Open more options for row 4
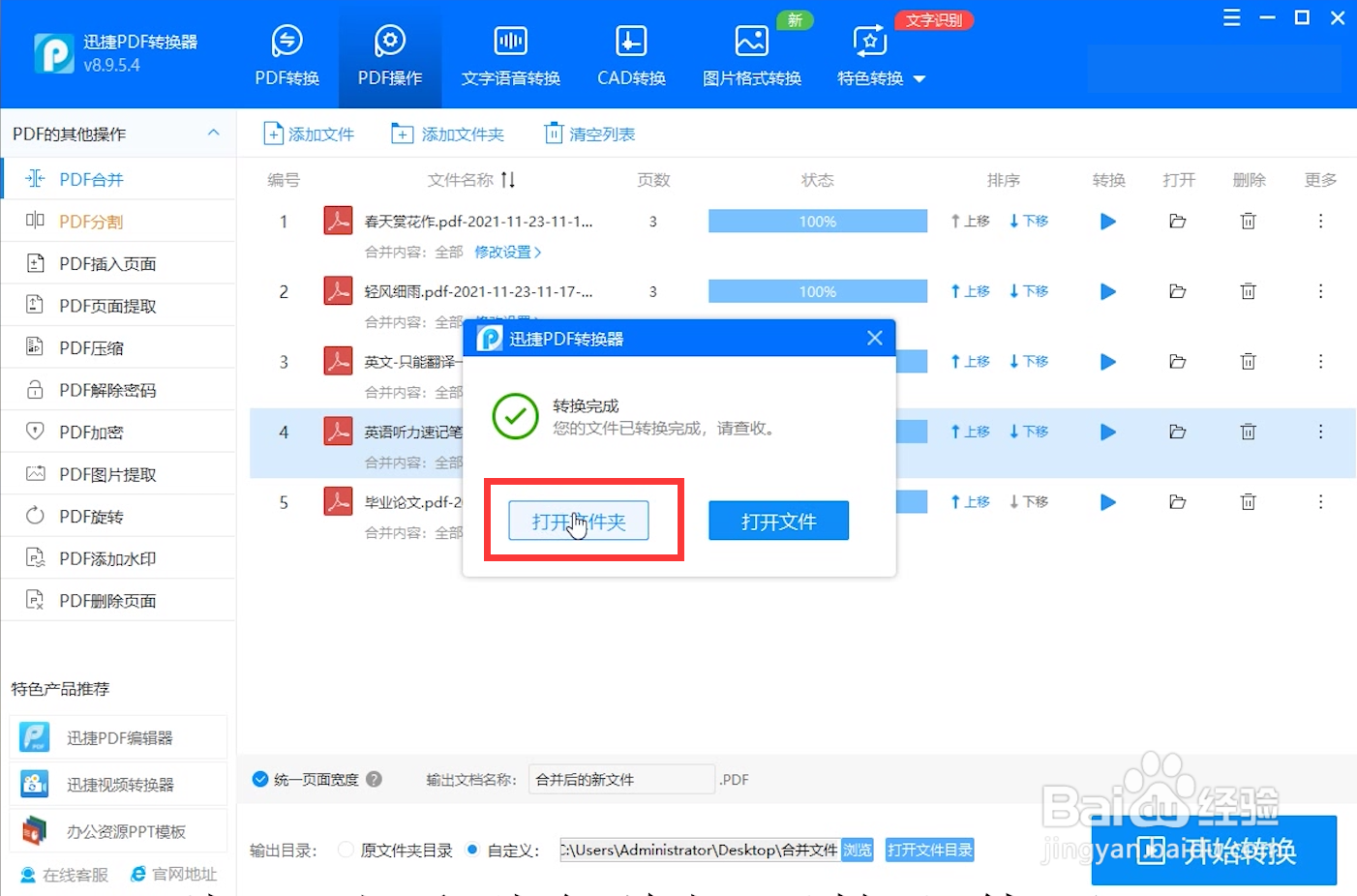The width and height of the screenshot is (1357, 896). (1320, 432)
